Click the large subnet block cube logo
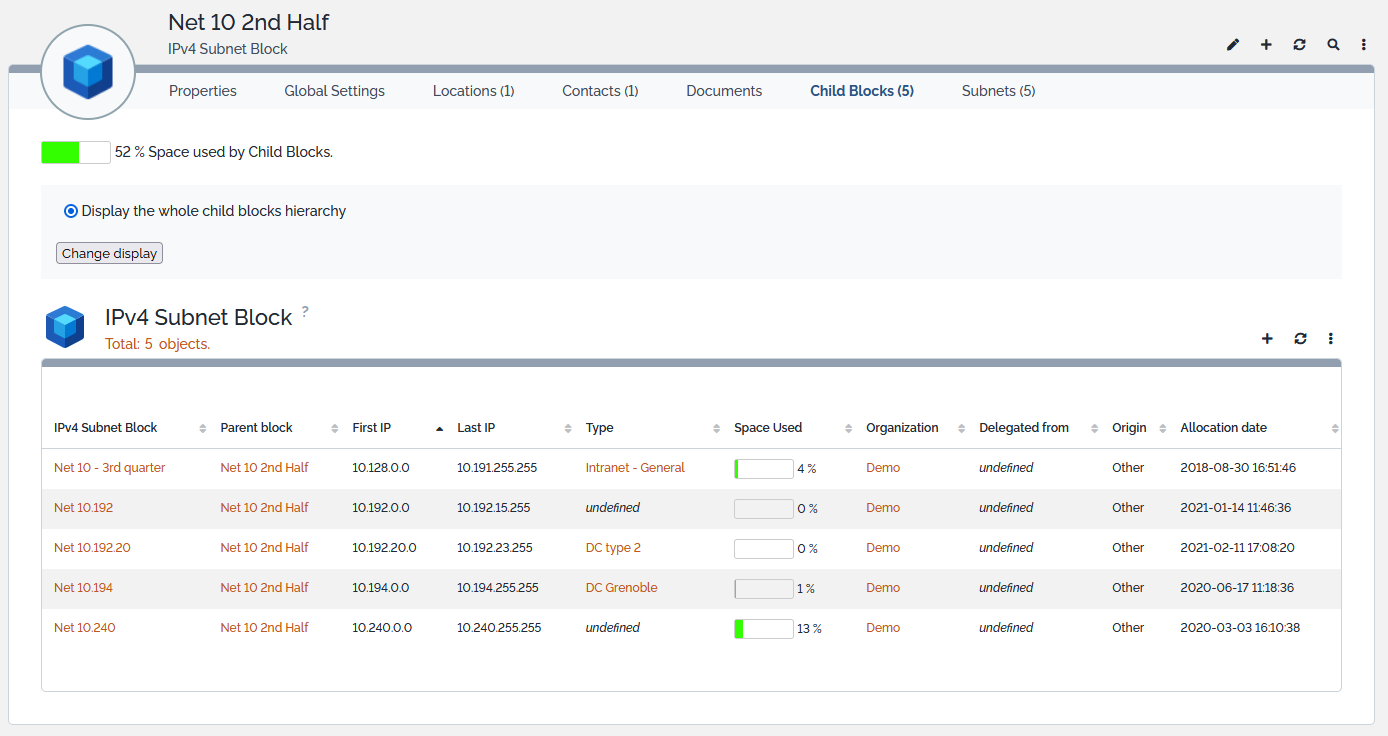 [88, 72]
